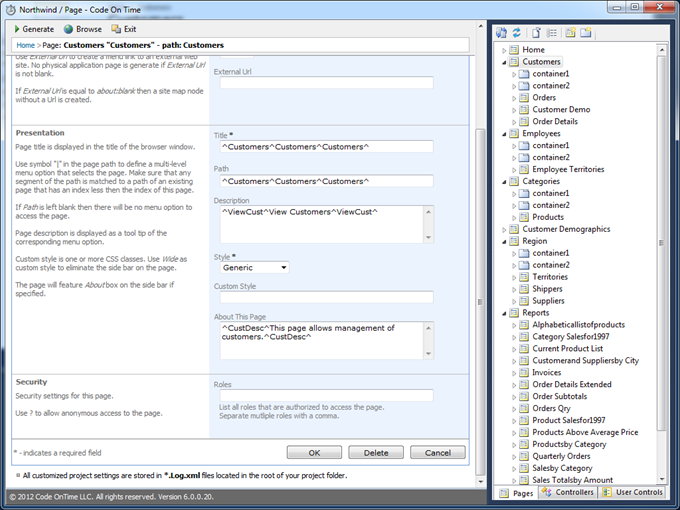Click in the Description textarea

[322, 224]
